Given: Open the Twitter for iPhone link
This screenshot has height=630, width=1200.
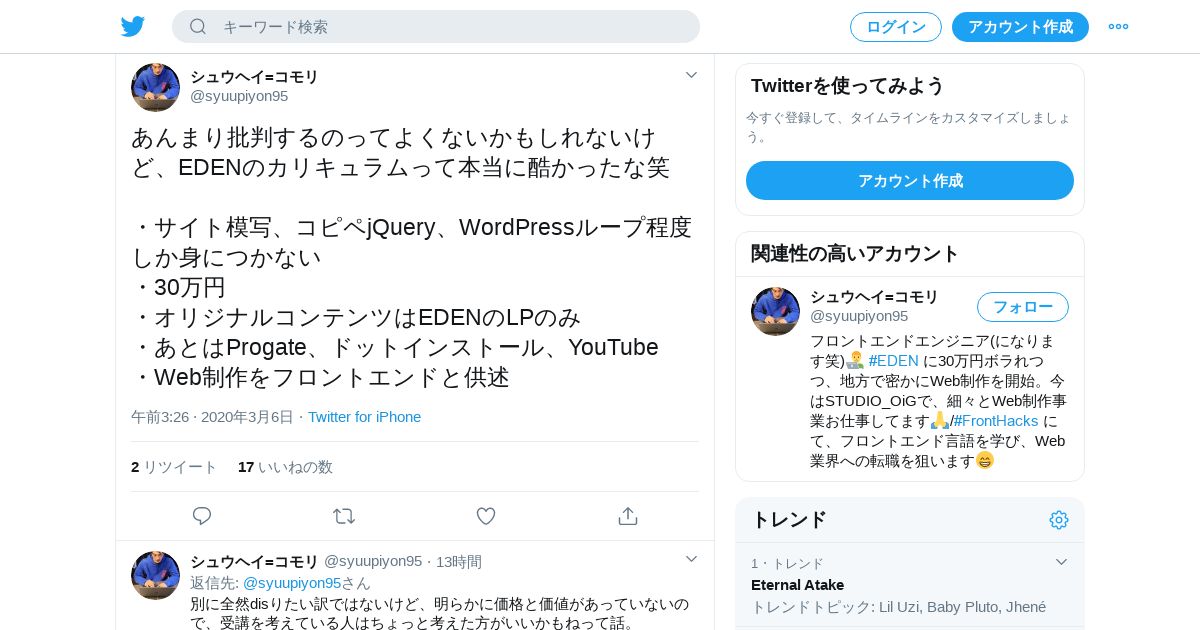Looking at the screenshot, I should pos(364,417).
